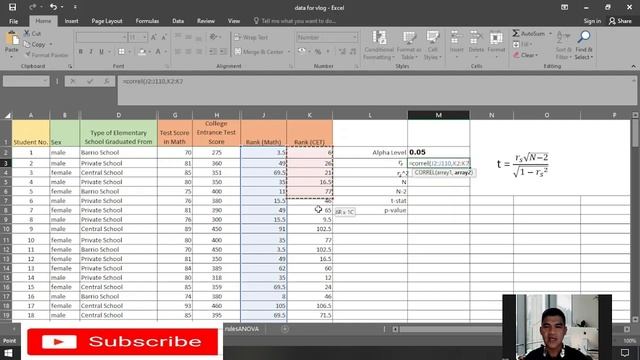Click the Name Box field
The width and height of the screenshot is (640, 360).
[26, 81]
